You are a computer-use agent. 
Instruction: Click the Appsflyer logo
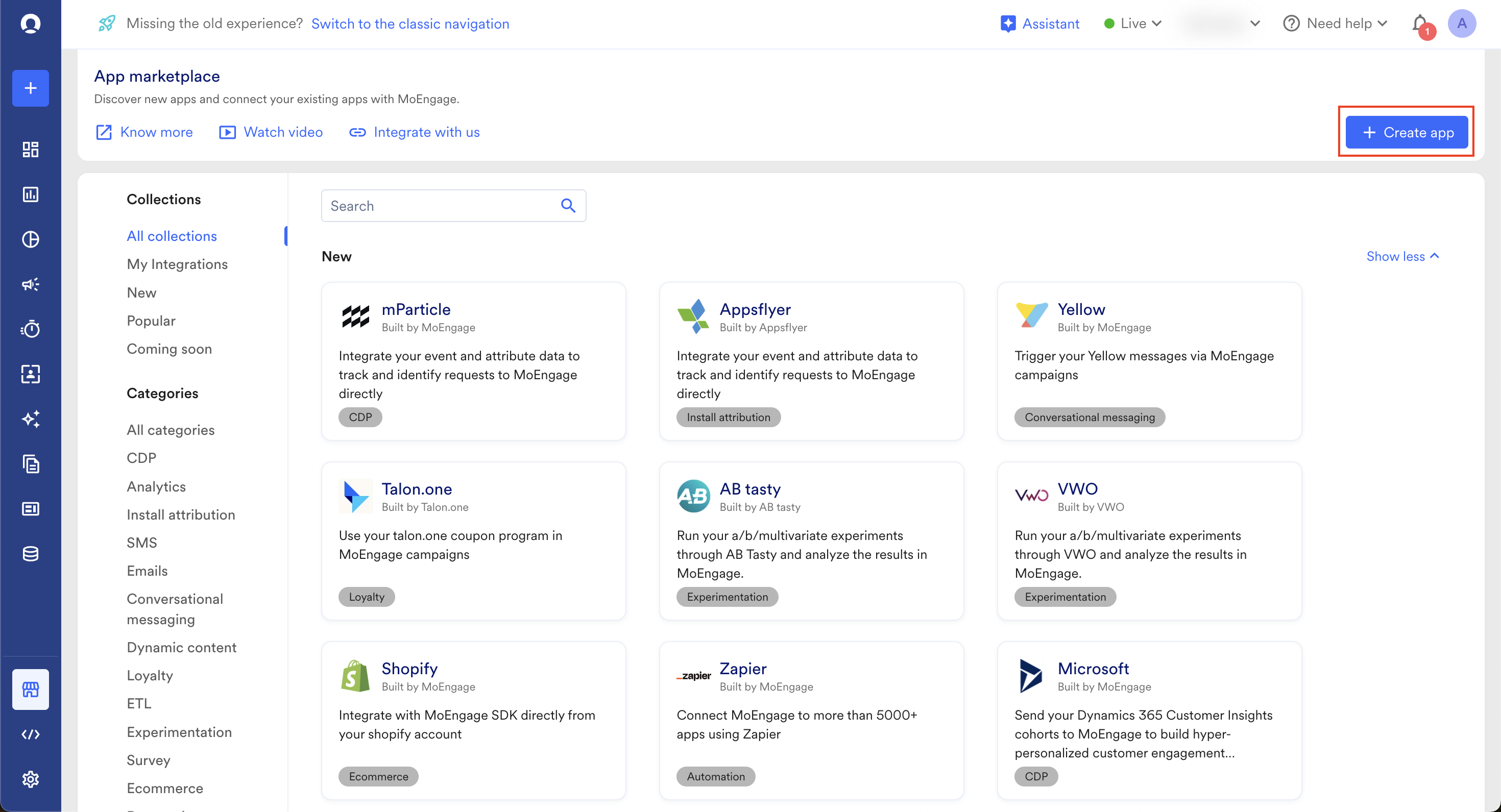(693, 316)
